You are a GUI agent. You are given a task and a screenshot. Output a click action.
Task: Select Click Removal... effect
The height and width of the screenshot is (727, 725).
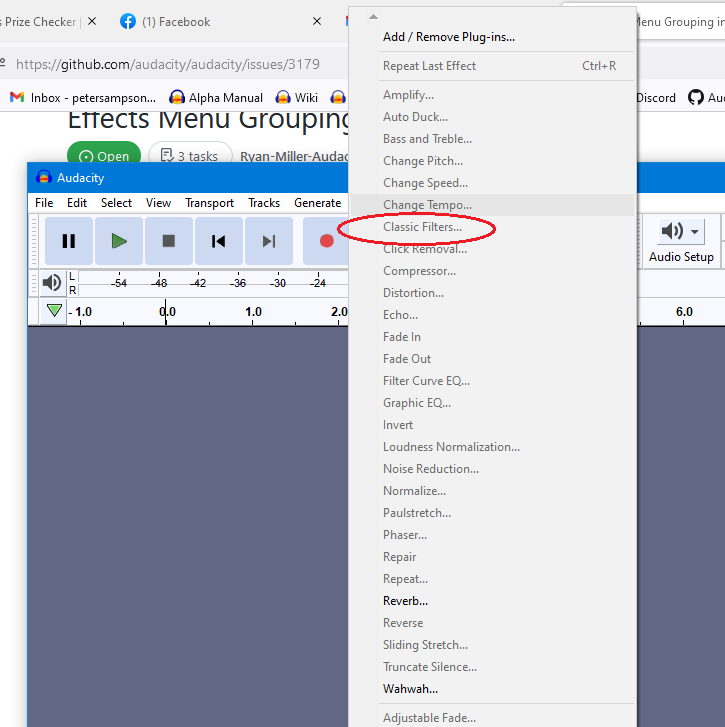tap(492, 249)
